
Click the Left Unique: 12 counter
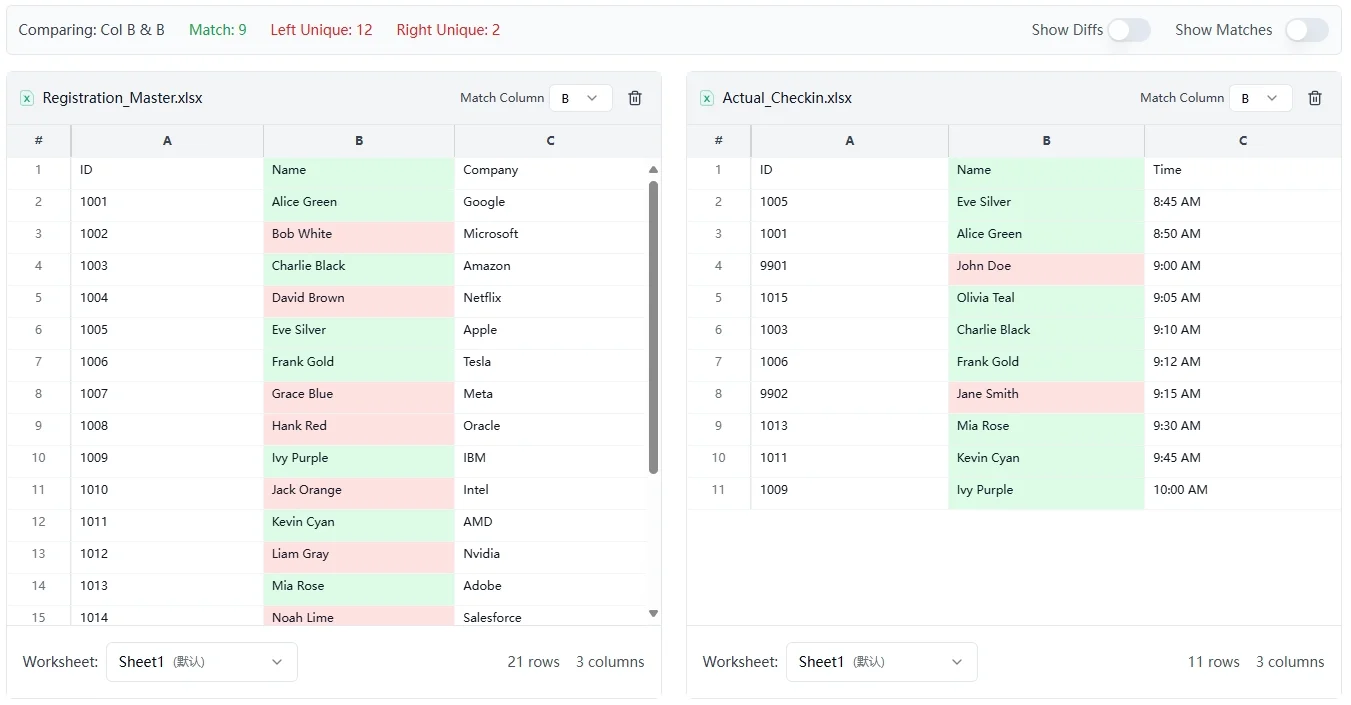(321, 30)
